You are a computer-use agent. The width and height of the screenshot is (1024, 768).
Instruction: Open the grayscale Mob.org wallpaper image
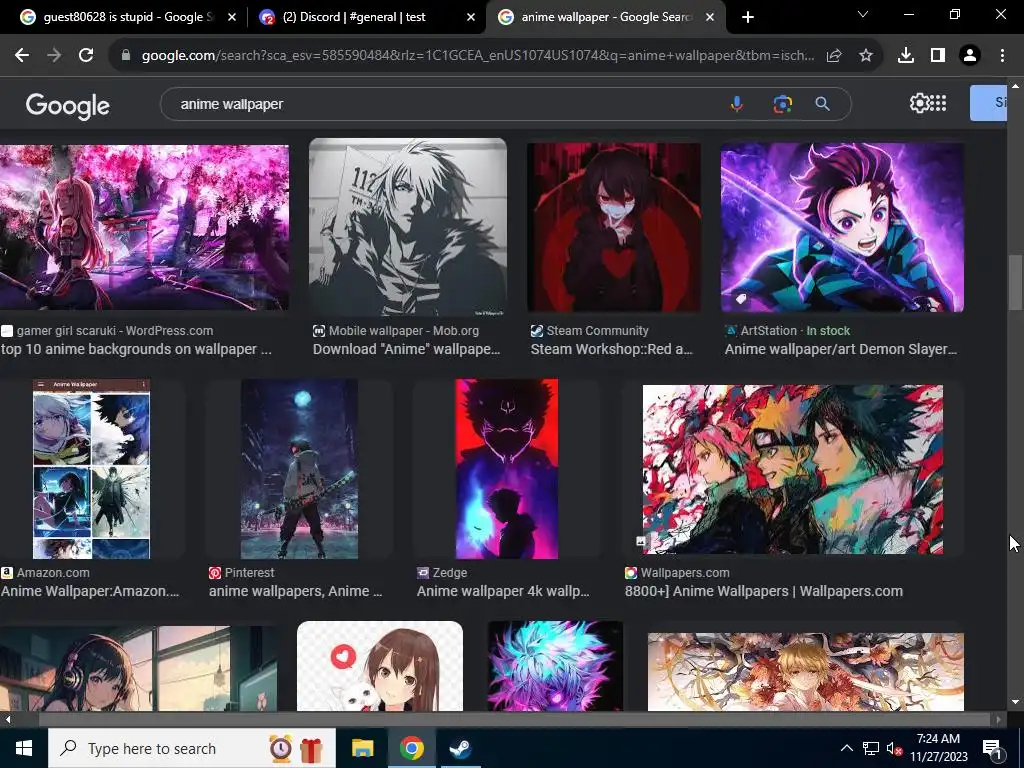pyautogui.click(x=408, y=227)
